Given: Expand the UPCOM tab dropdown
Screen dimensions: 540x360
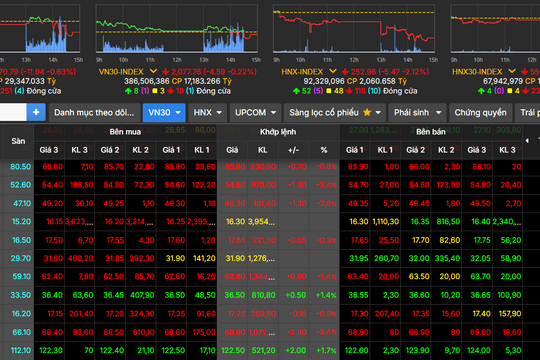Looking at the screenshot, I should click(x=273, y=113).
